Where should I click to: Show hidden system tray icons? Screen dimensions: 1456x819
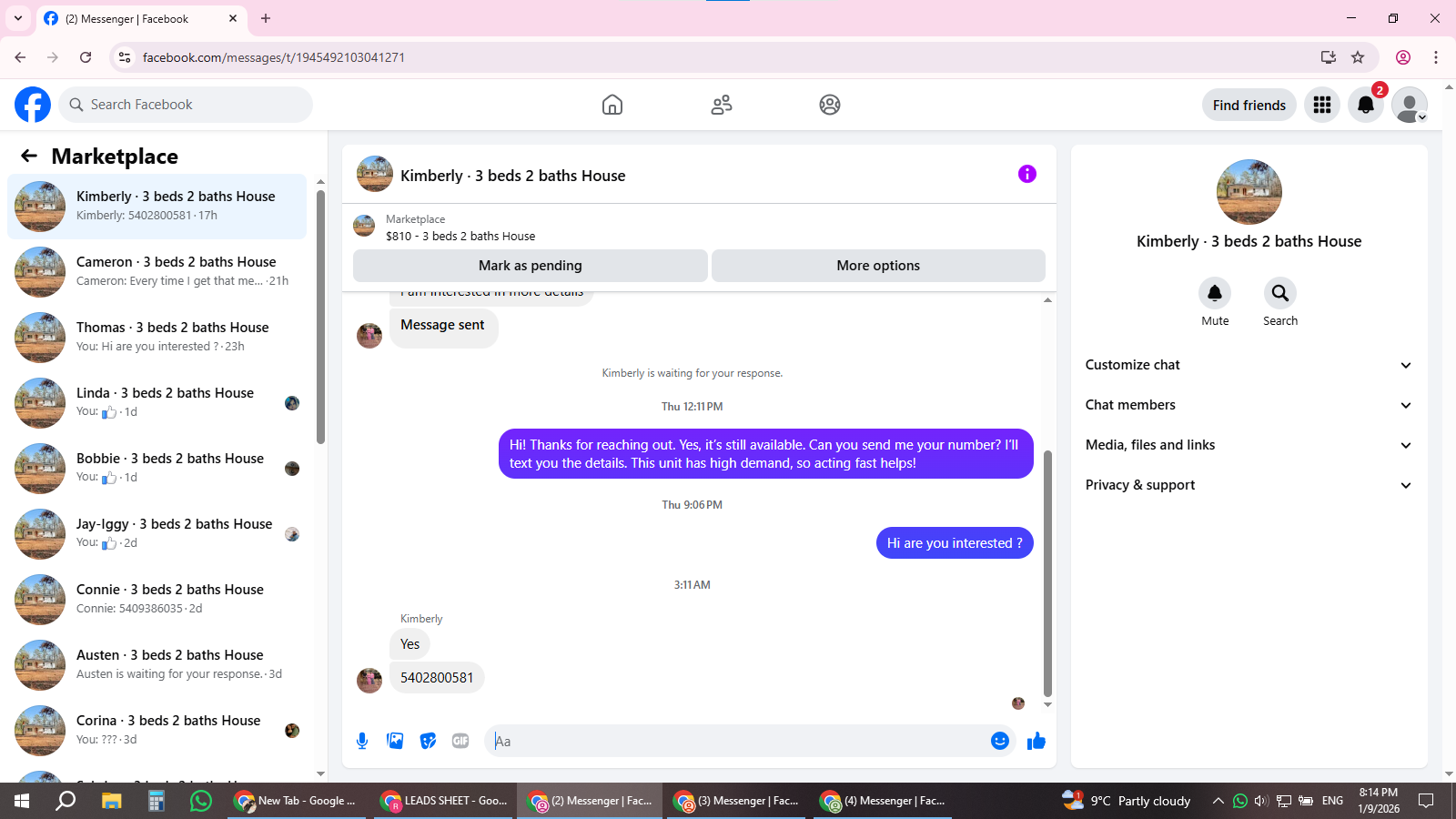tap(1218, 801)
